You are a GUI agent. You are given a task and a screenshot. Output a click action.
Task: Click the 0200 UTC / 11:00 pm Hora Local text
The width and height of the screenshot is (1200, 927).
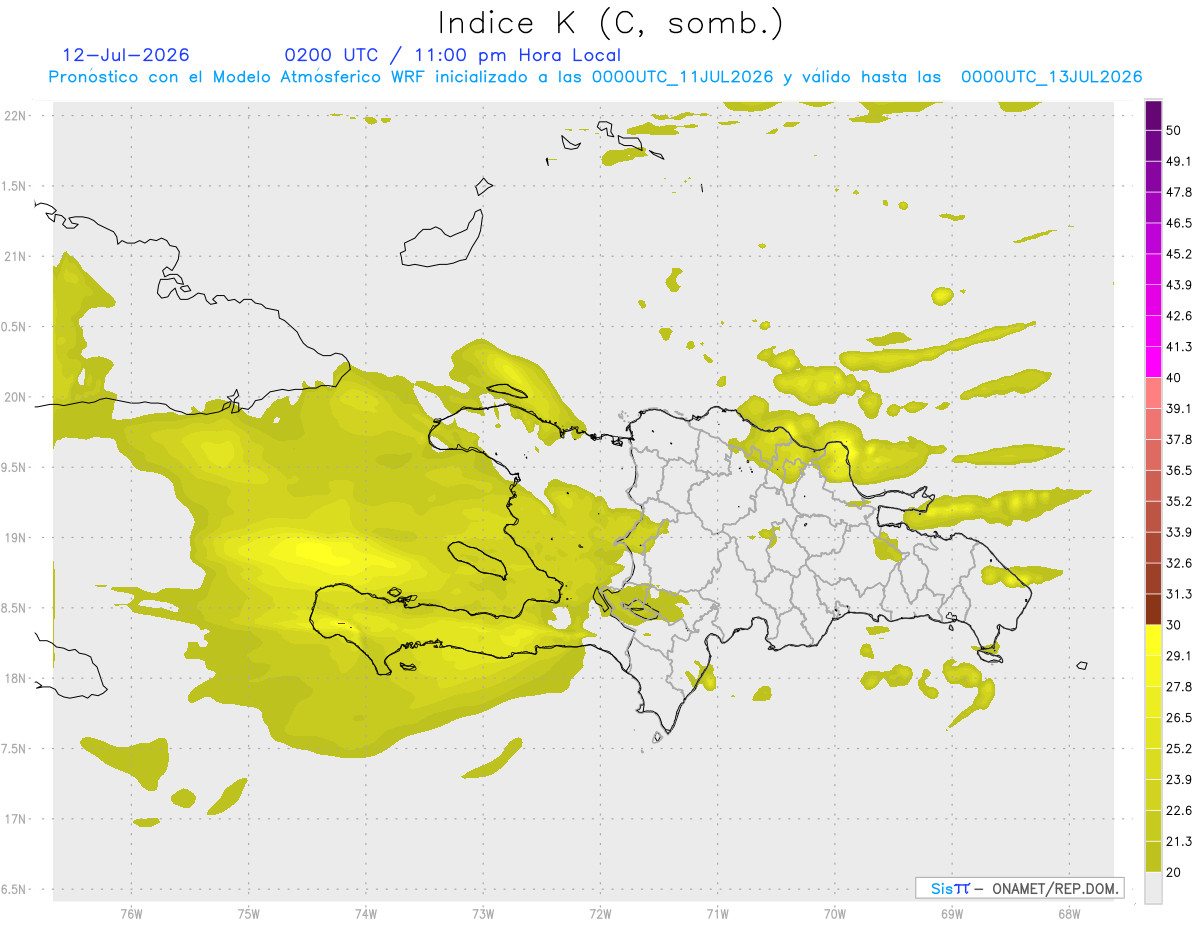point(453,55)
